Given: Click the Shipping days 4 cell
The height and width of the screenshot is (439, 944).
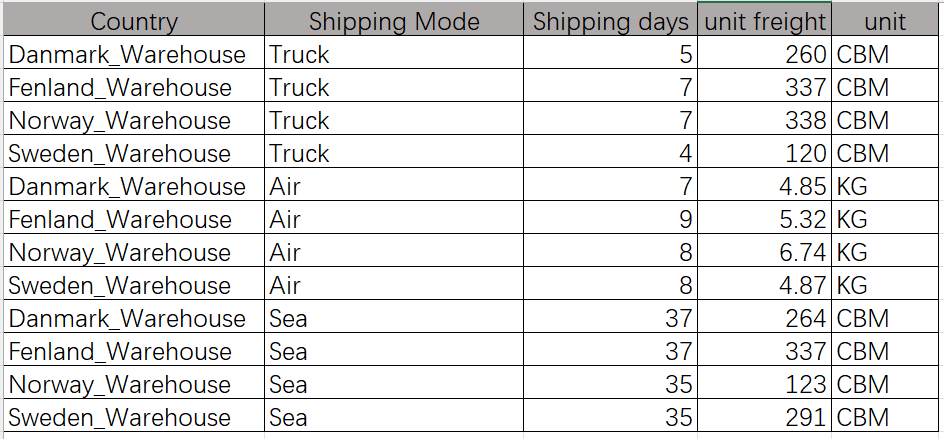Looking at the screenshot, I should [610, 152].
